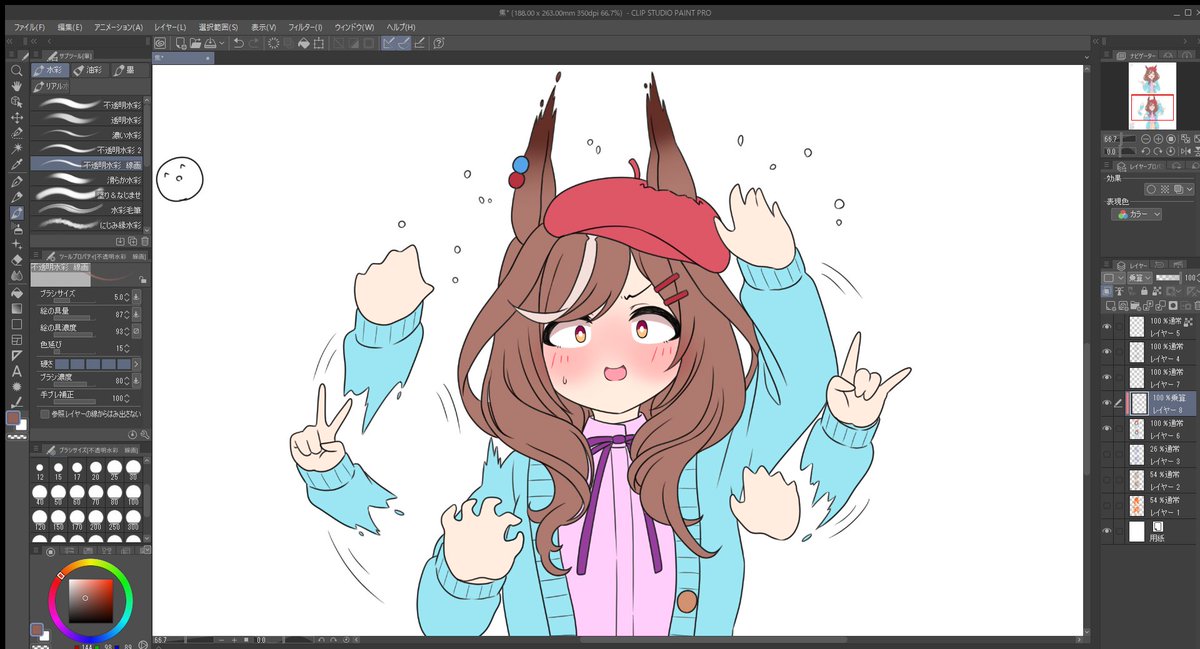Open the 編集(E) menu
The height and width of the screenshot is (649, 1200).
click(x=70, y=26)
